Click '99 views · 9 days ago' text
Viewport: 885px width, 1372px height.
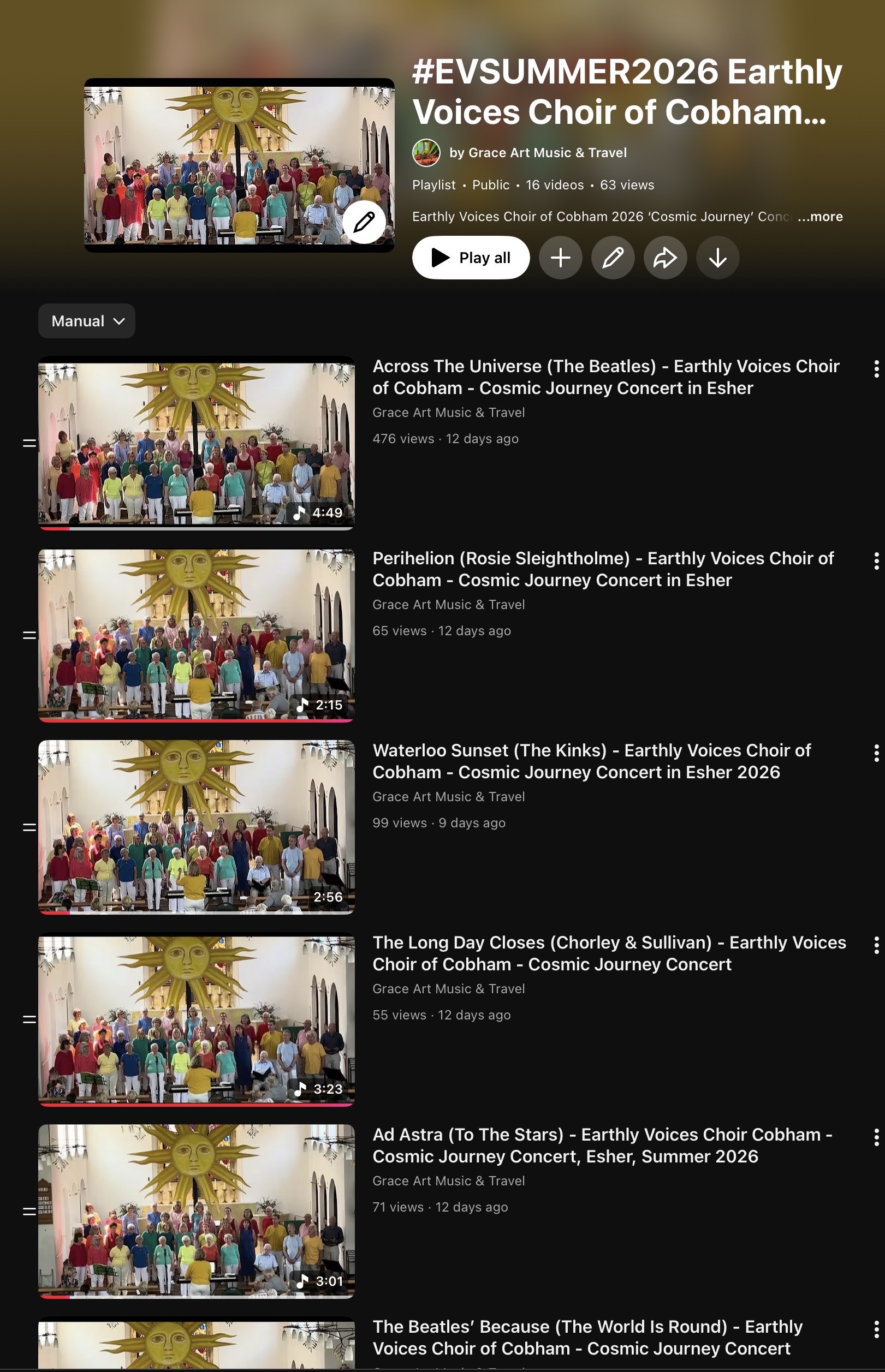click(439, 823)
